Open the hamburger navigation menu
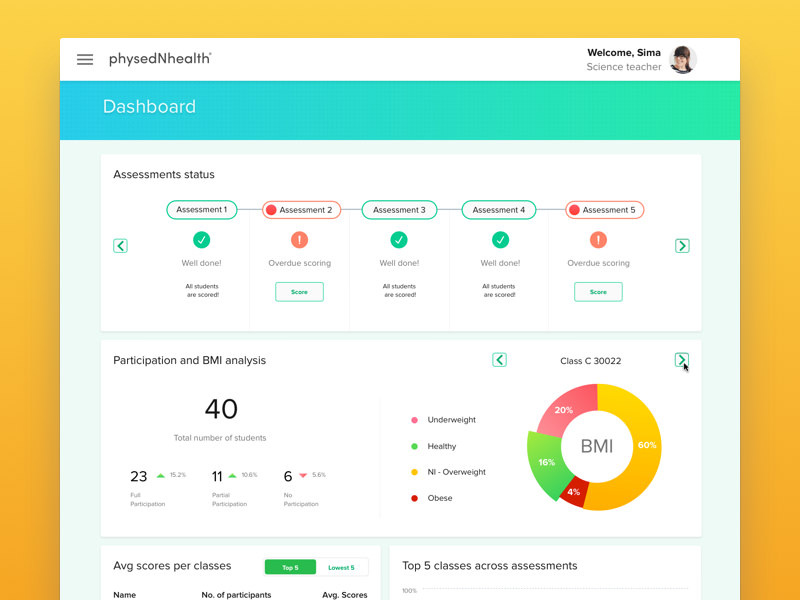This screenshot has width=800, height=600. pos(85,59)
